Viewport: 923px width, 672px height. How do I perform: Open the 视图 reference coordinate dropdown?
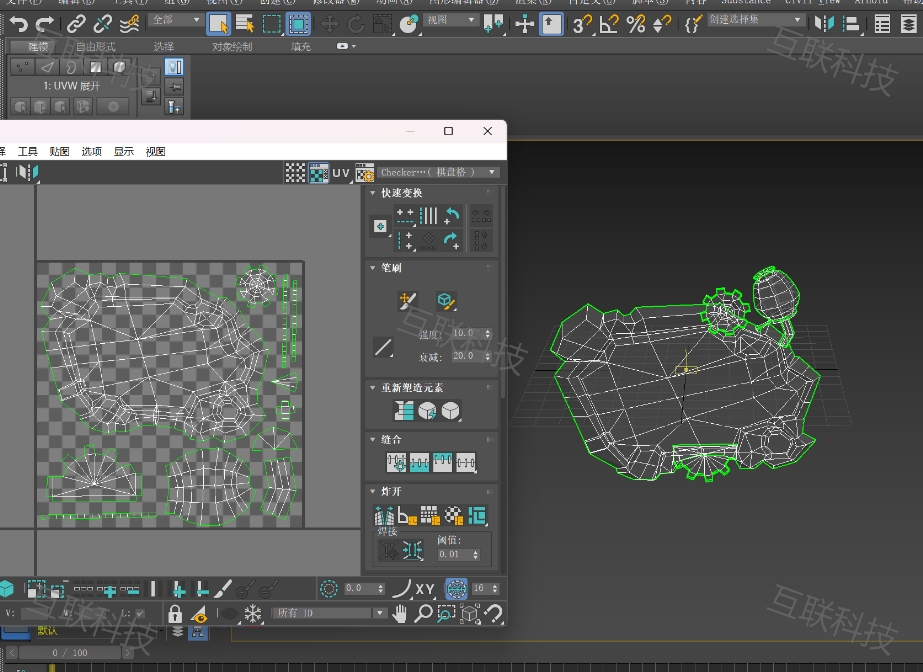tap(450, 20)
